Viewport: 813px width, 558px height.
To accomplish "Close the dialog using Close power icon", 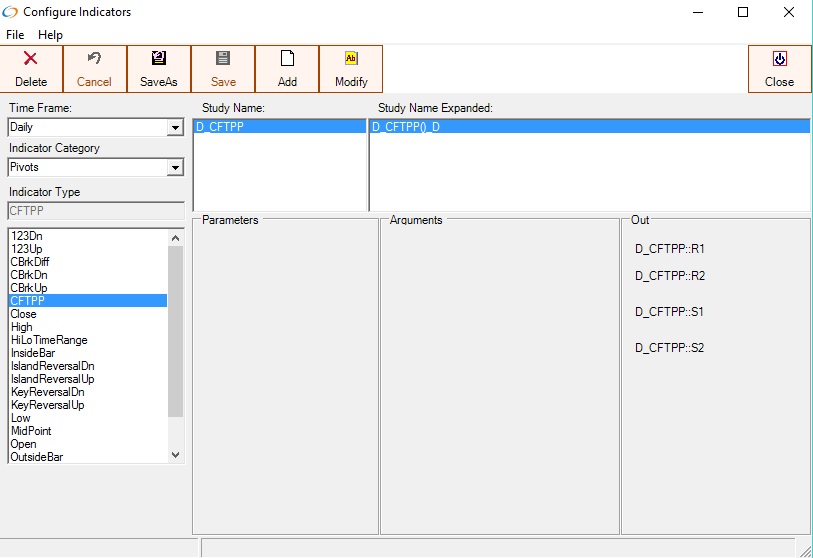I will pos(779,59).
